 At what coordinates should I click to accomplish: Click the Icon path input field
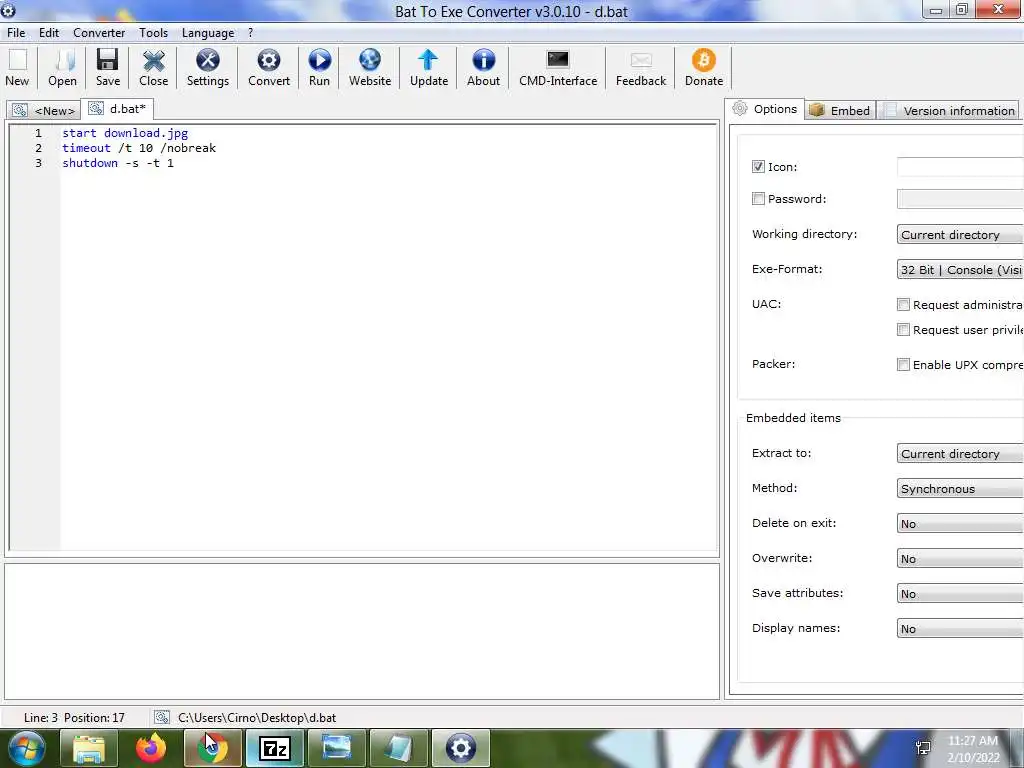point(960,167)
